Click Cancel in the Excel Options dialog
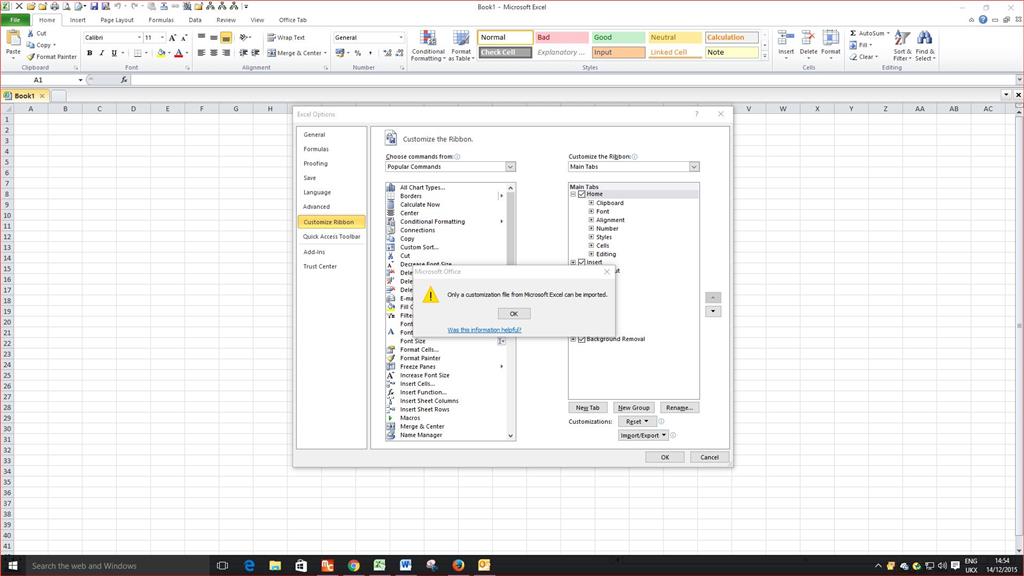This screenshot has height=576, width=1024. click(709, 457)
